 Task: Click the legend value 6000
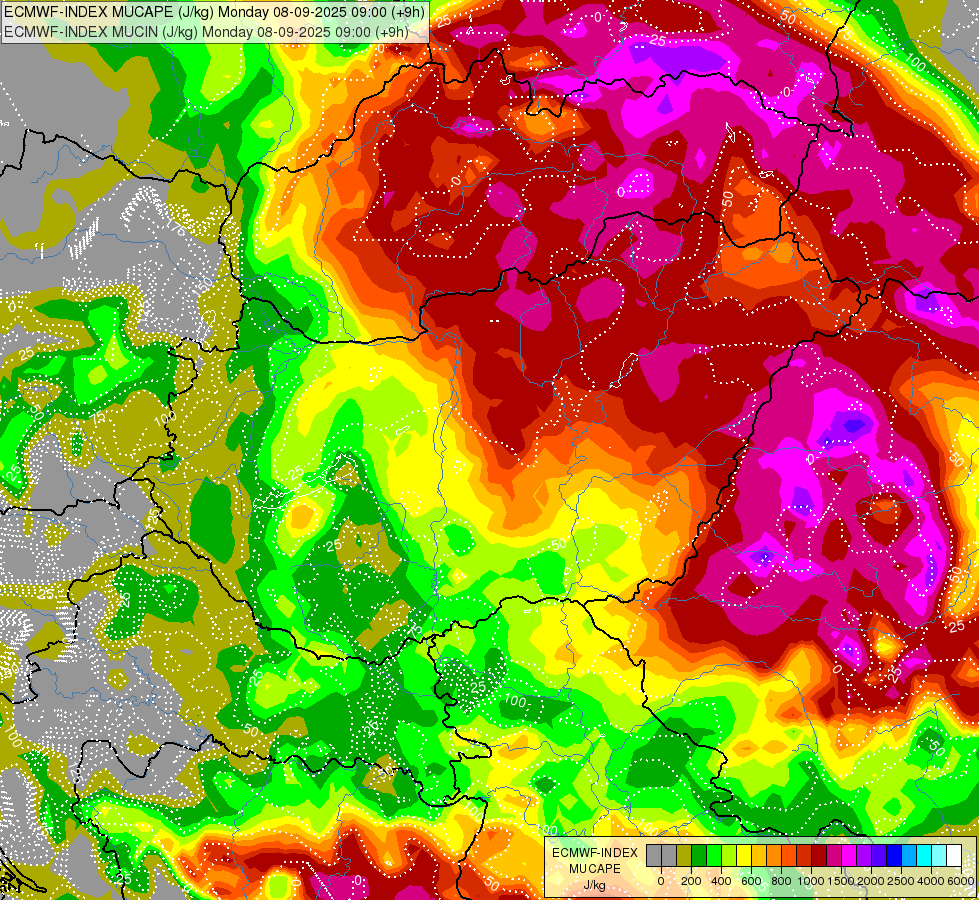[x=962, y=881]
